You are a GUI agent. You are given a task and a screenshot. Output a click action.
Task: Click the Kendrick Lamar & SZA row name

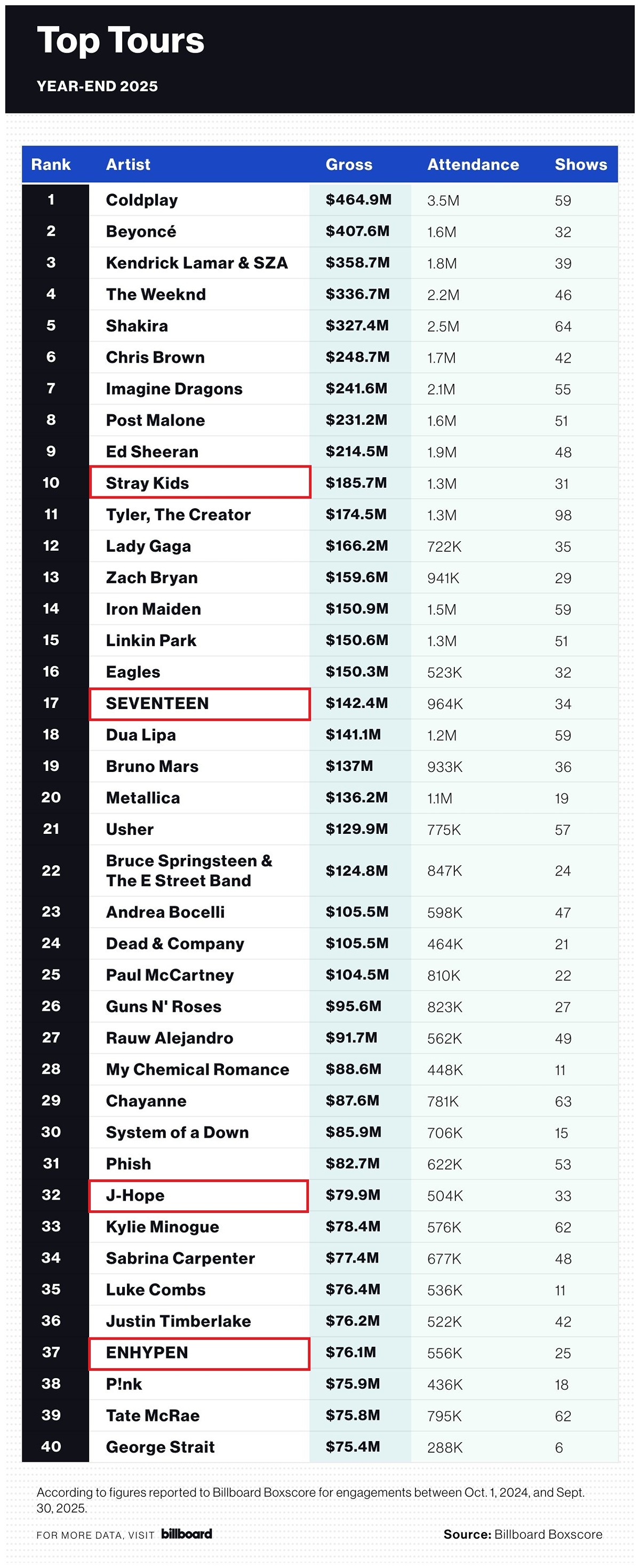pyautogui.click(x=197, y=263)
